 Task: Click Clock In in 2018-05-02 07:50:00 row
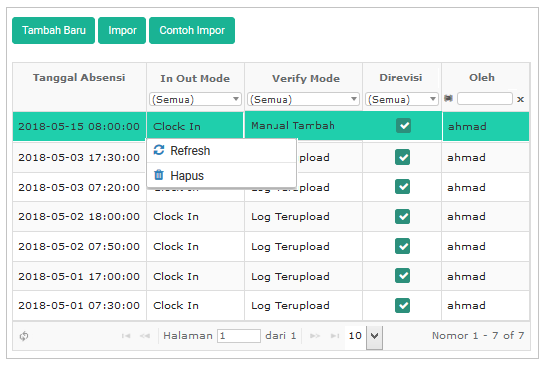click(176, 246)
